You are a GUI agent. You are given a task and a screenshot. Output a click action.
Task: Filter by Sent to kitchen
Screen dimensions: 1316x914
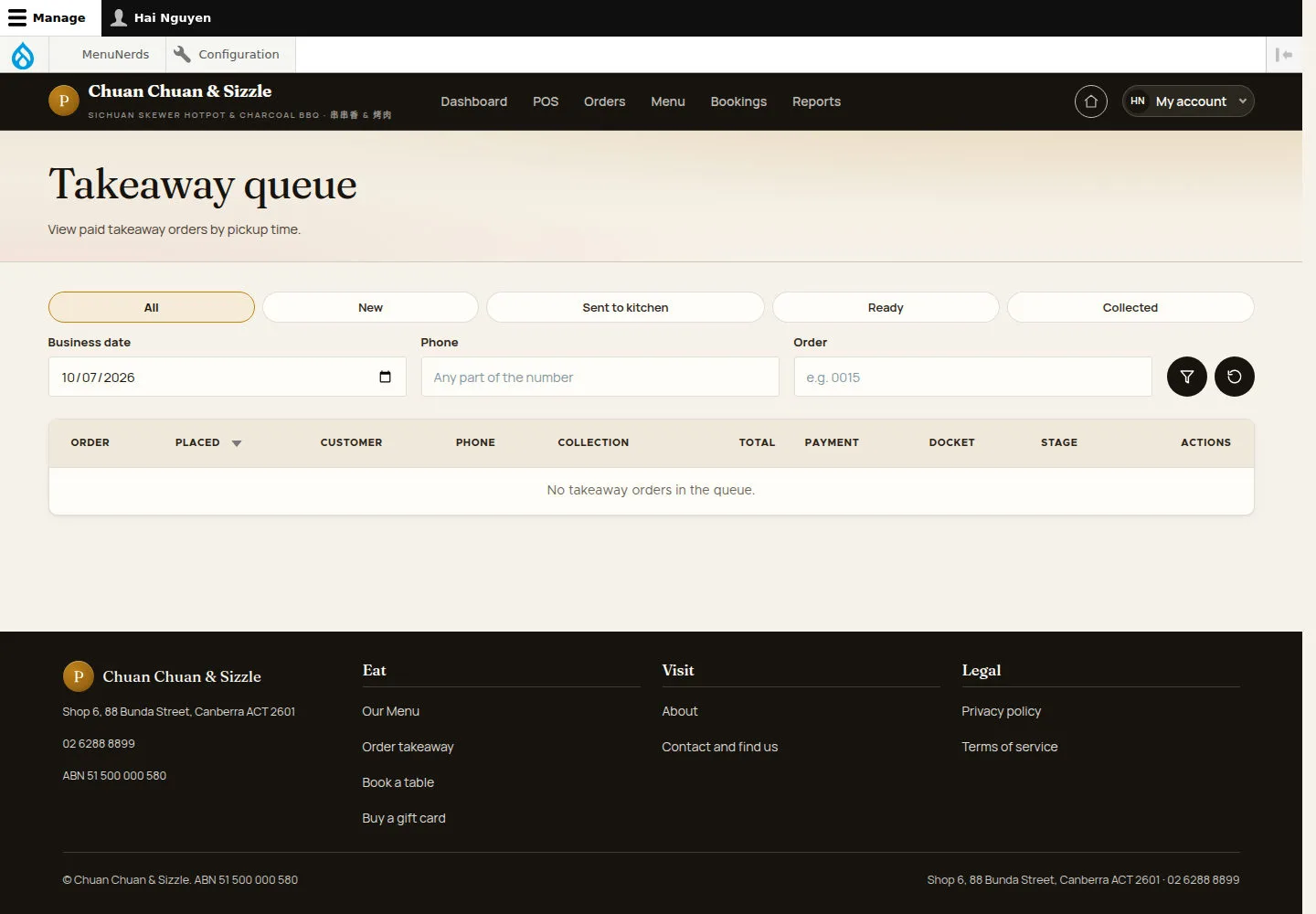[625, 307]
